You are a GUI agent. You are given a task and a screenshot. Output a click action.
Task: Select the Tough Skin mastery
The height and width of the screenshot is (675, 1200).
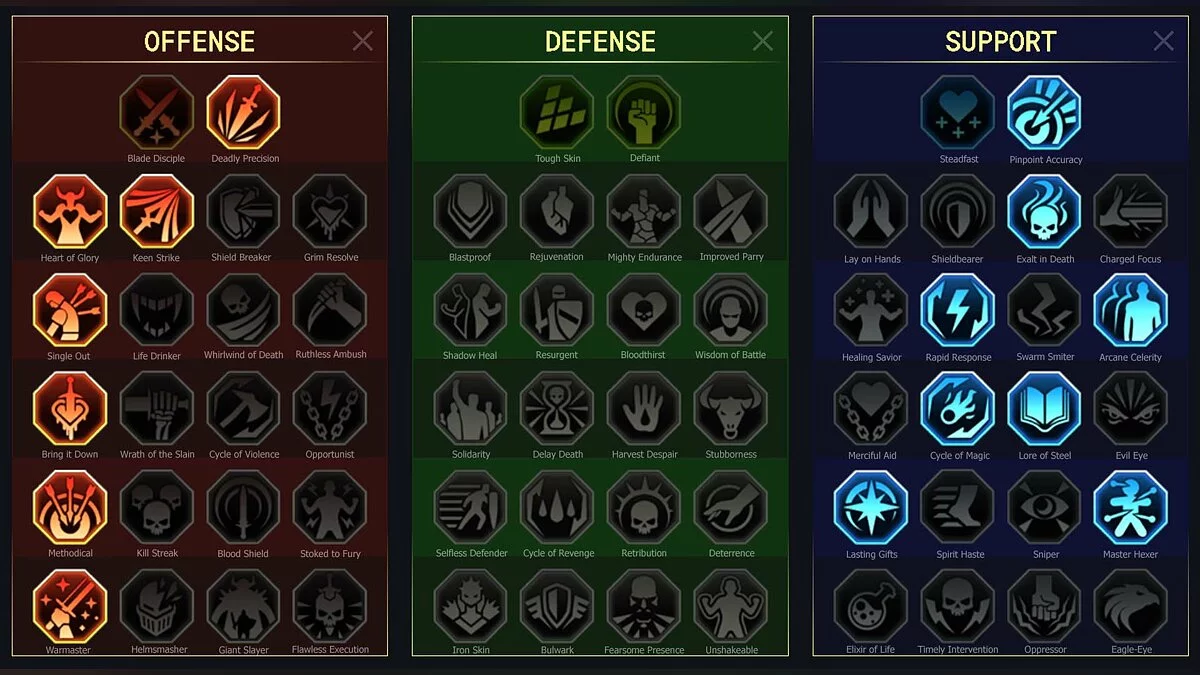pos(557,113)
